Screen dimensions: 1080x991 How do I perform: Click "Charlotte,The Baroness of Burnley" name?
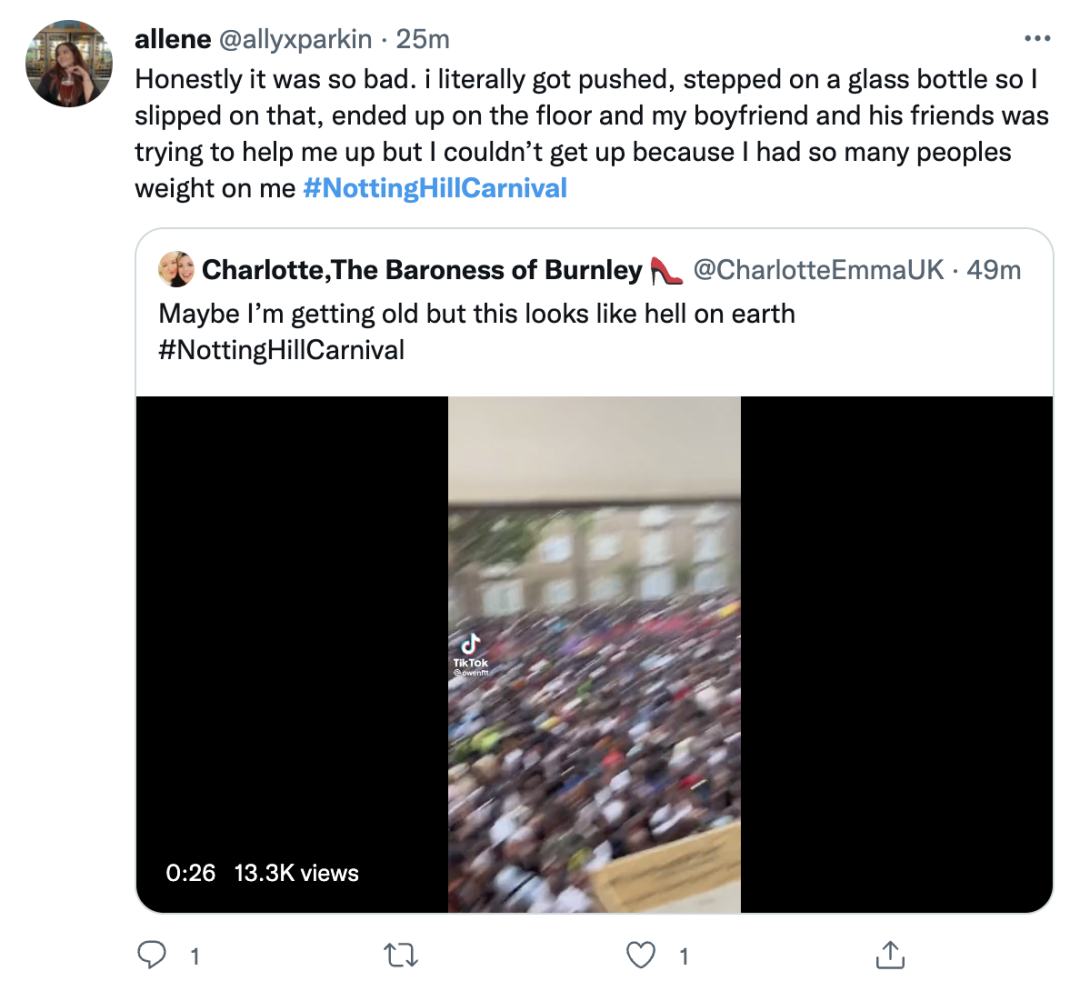point(421,270)
